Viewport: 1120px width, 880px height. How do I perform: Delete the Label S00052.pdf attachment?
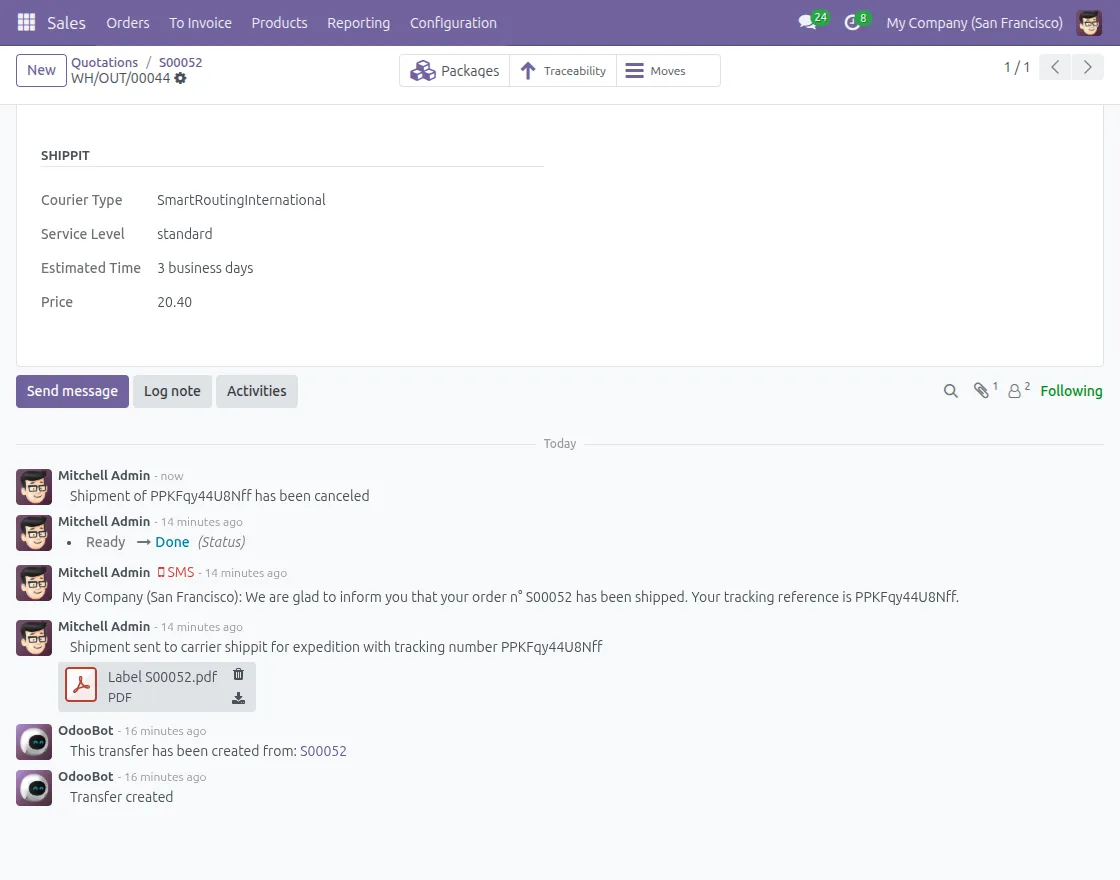[238, 674]
